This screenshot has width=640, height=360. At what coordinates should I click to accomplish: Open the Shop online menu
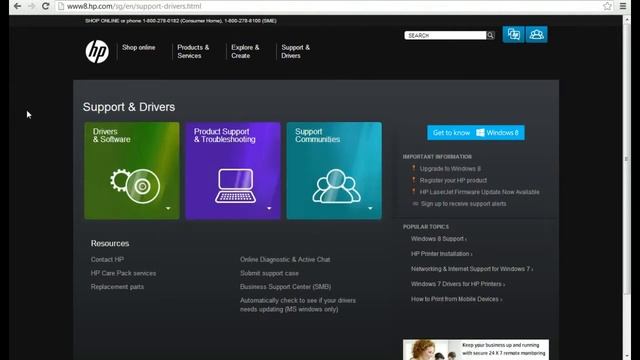coord(138,47)
